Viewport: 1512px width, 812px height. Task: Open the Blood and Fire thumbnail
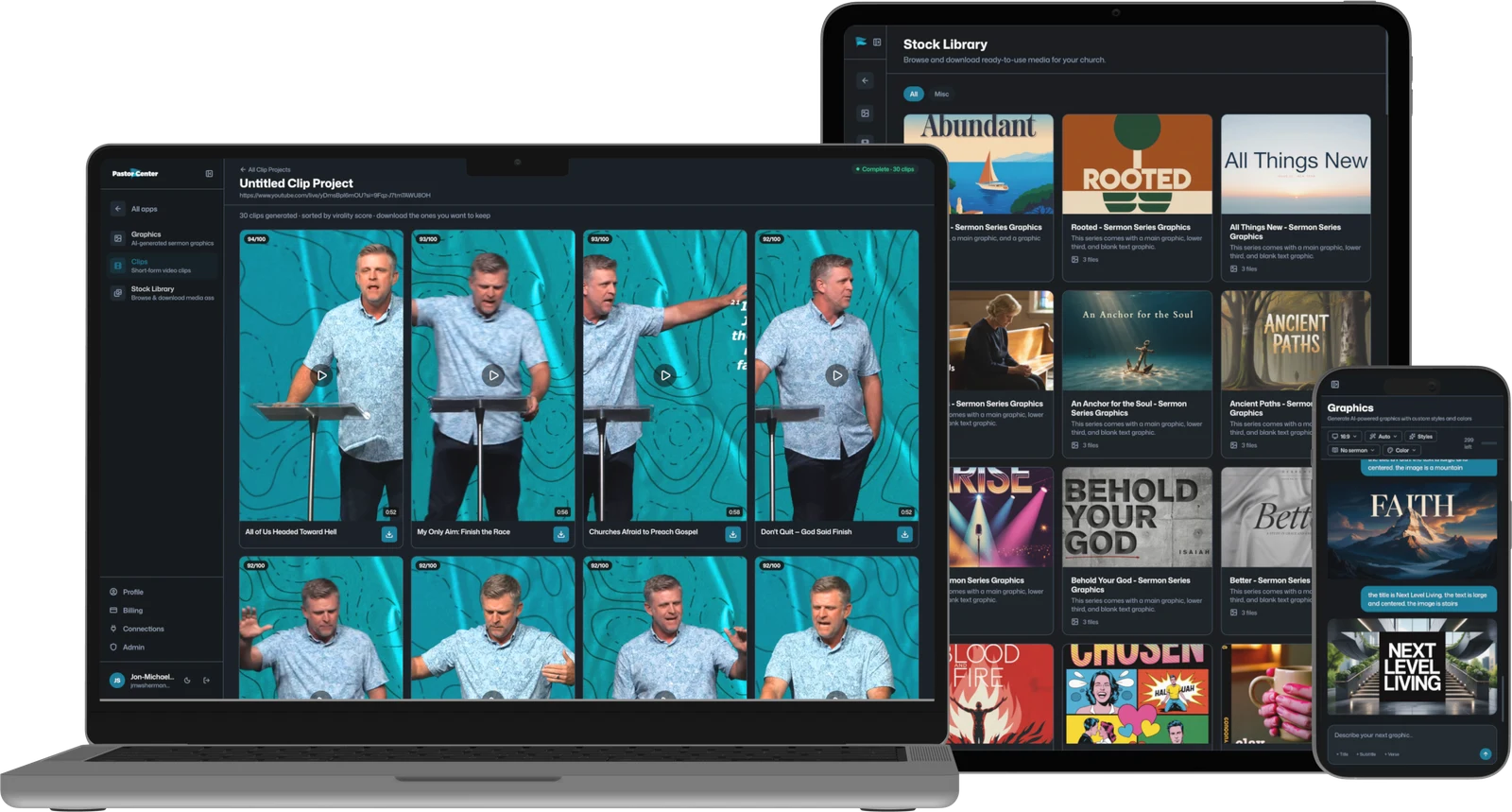coord(1001,694)
